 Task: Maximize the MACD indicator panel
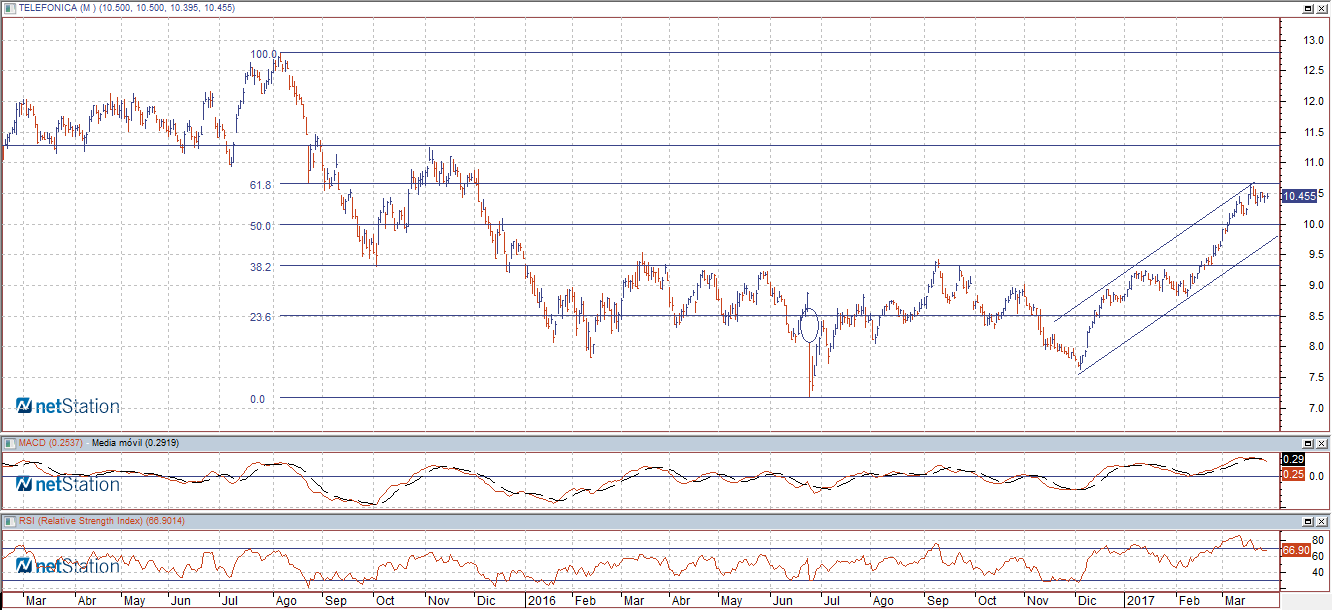1307,442
